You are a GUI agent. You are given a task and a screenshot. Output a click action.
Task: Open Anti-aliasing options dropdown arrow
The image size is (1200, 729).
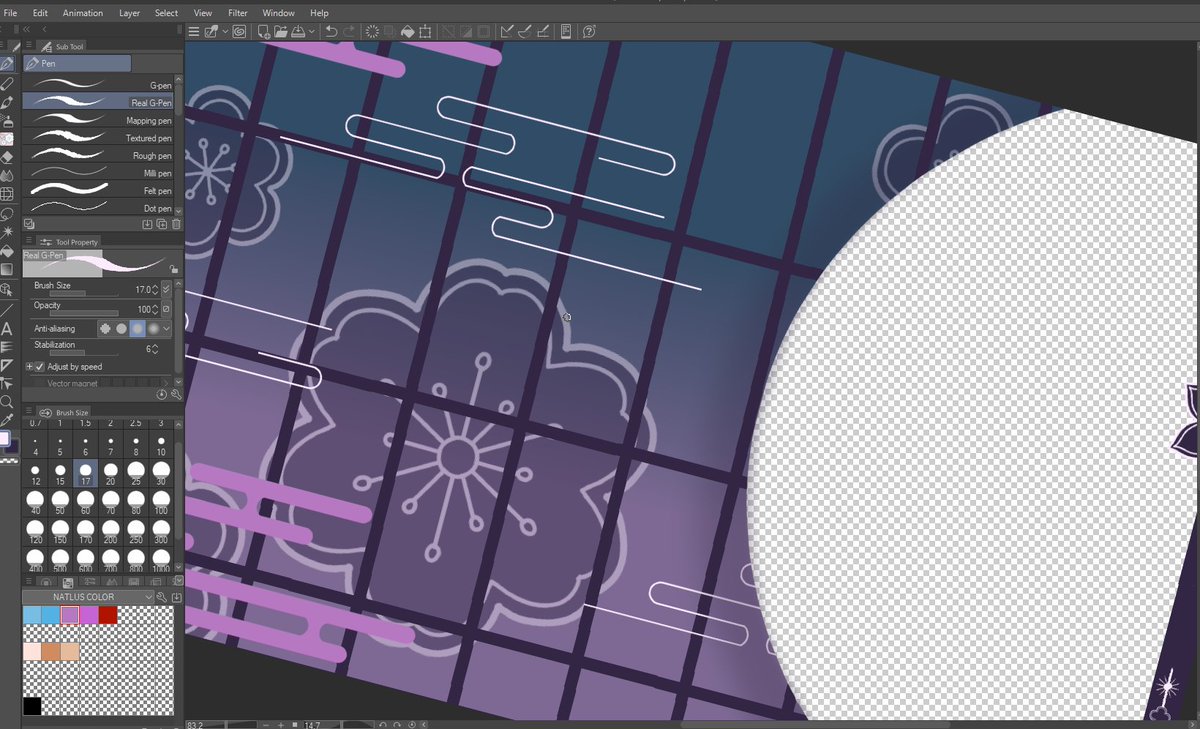pos(167,329)
